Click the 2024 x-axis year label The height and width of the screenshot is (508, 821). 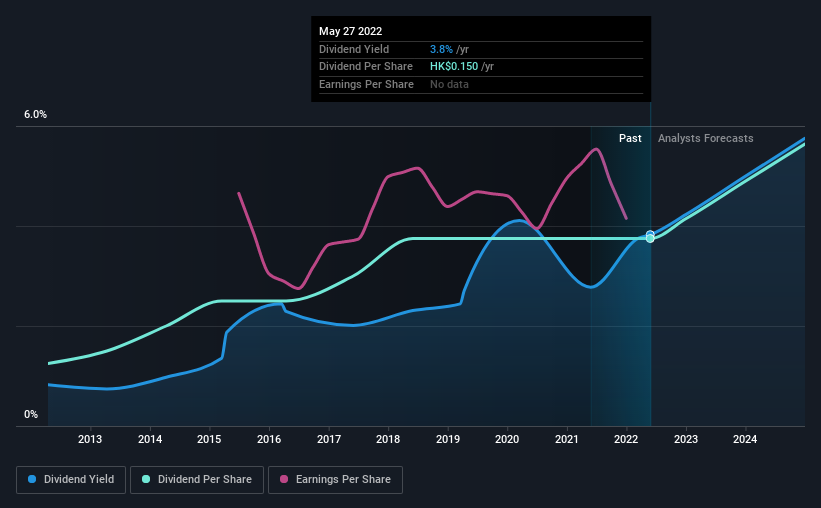(745, 439)
